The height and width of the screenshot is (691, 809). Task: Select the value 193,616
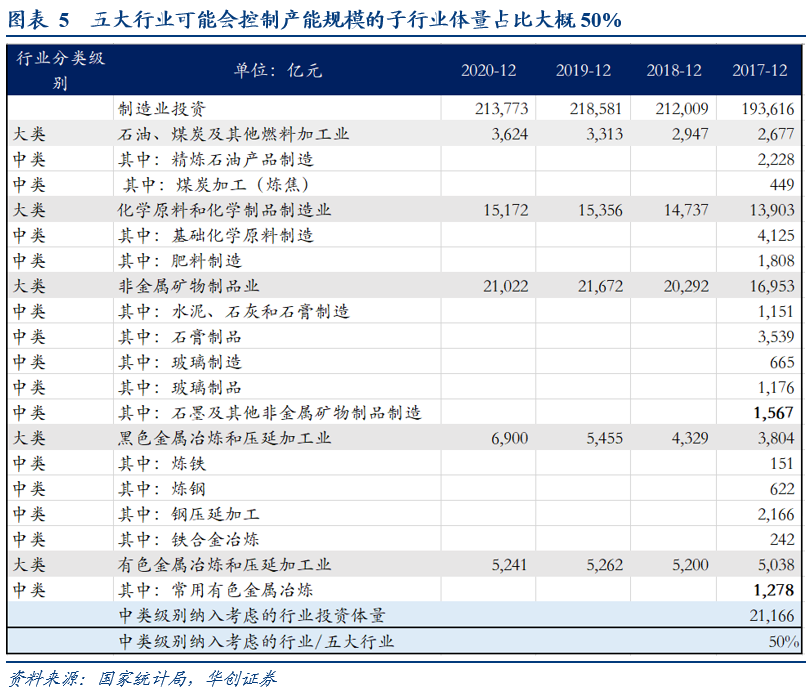(x=768, y=108)
